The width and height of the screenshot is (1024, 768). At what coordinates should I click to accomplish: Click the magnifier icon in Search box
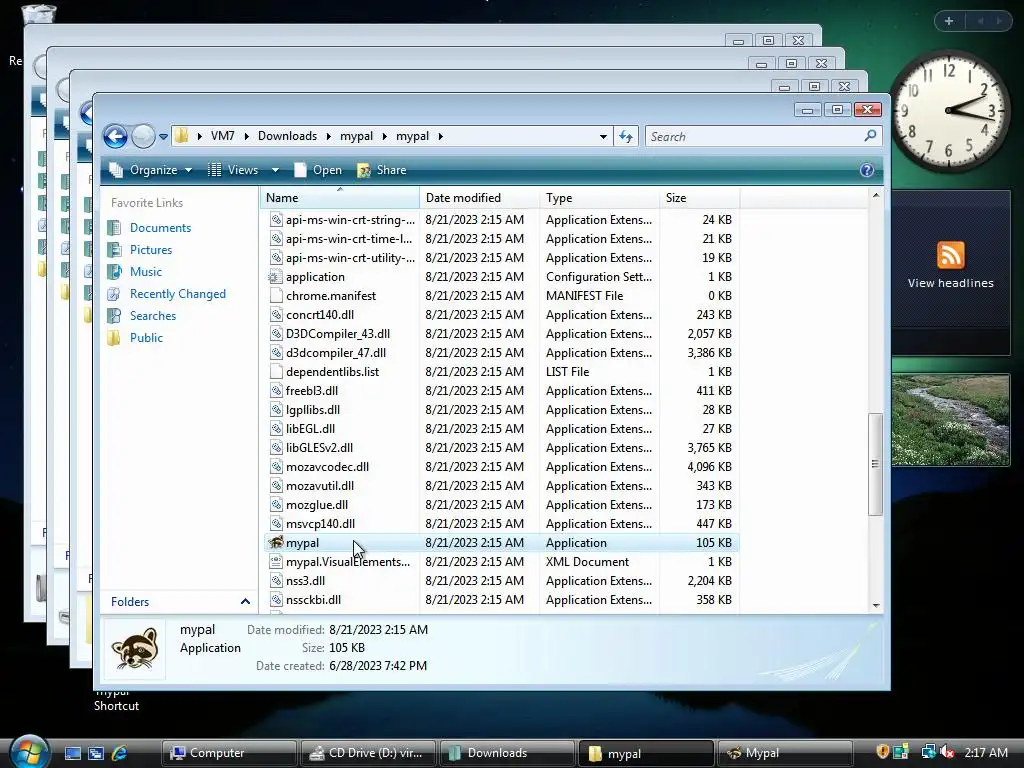[870, 136]
